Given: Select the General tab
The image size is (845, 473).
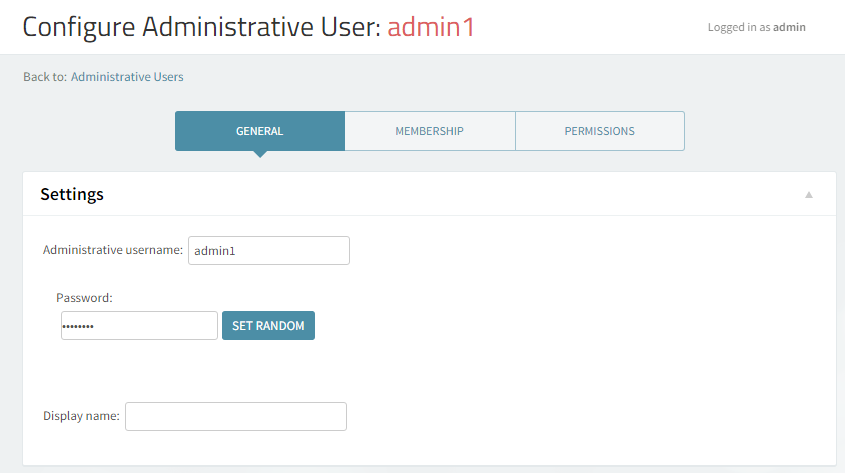Looking at the screenshot, I should [x=259, y=131].
